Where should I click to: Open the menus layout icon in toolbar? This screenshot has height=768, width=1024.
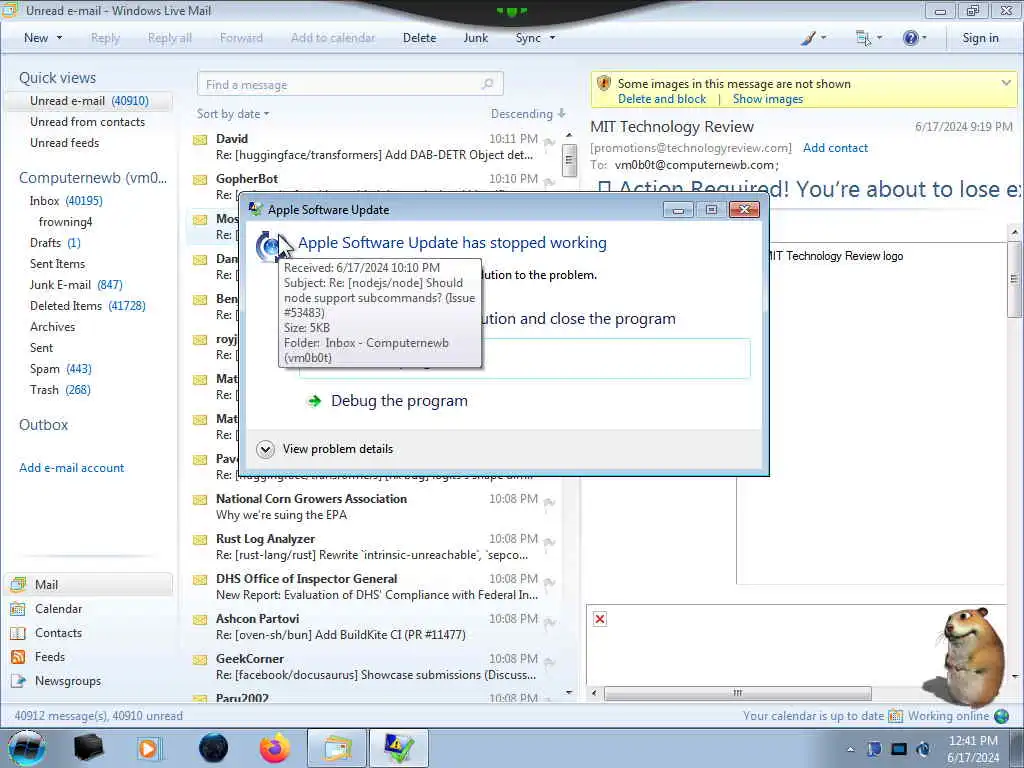(863, 38)
